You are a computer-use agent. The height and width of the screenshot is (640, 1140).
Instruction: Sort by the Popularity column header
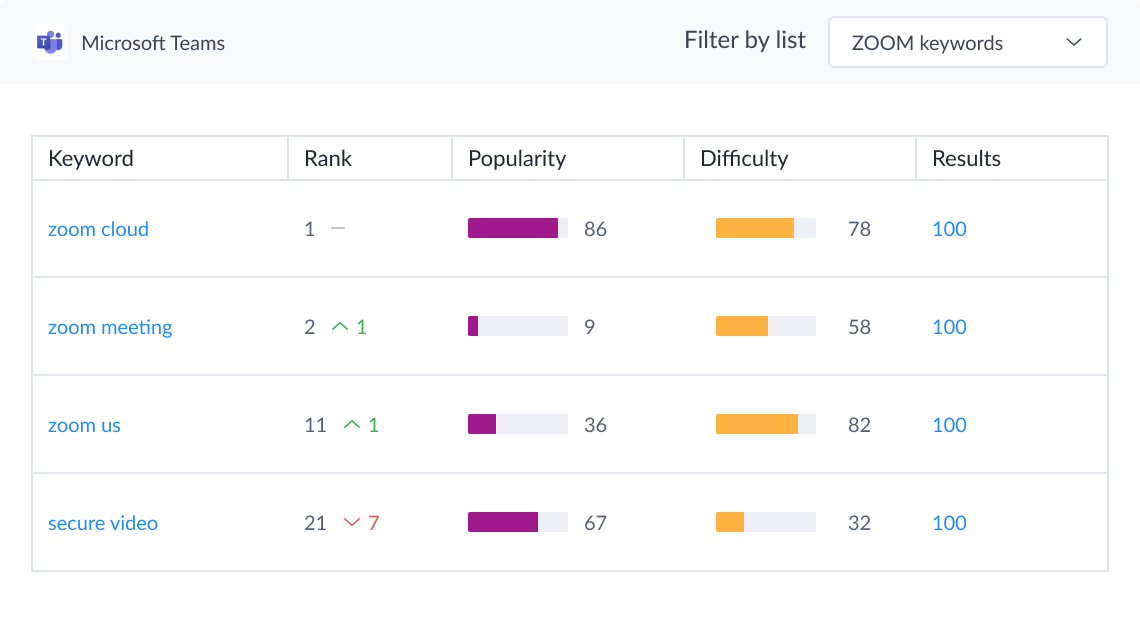click(517, 159)
